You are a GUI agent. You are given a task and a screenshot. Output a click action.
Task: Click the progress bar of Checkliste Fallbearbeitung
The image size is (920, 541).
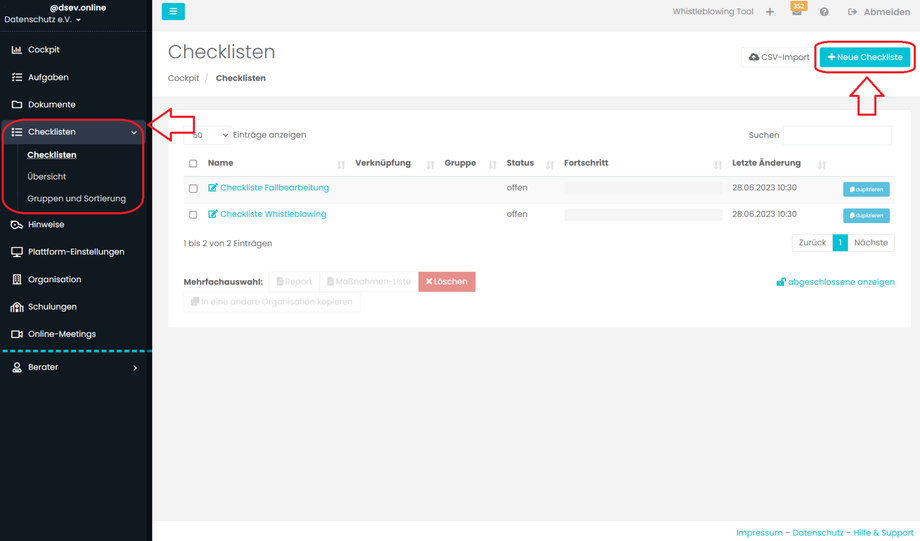(642, 188)
